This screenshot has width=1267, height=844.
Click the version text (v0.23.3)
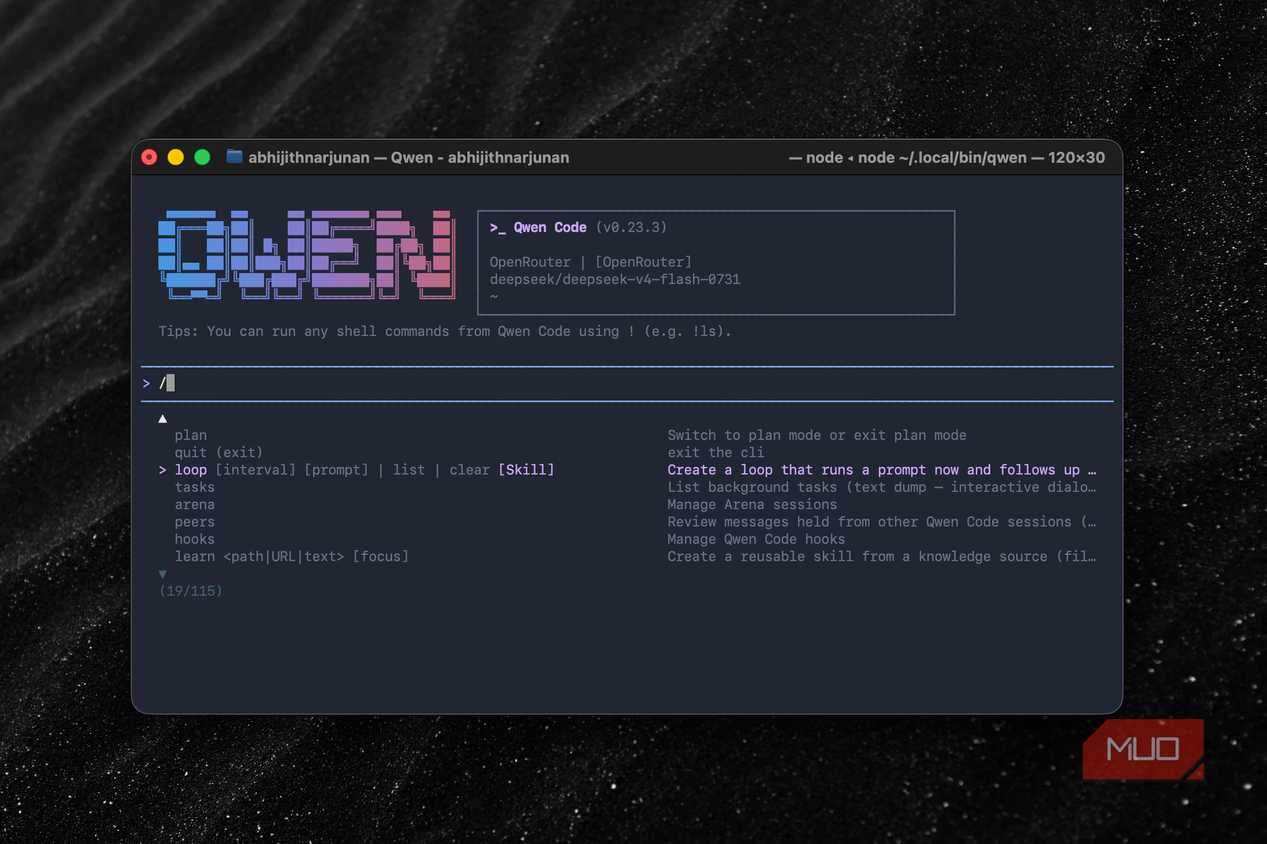tap(631, 227)
